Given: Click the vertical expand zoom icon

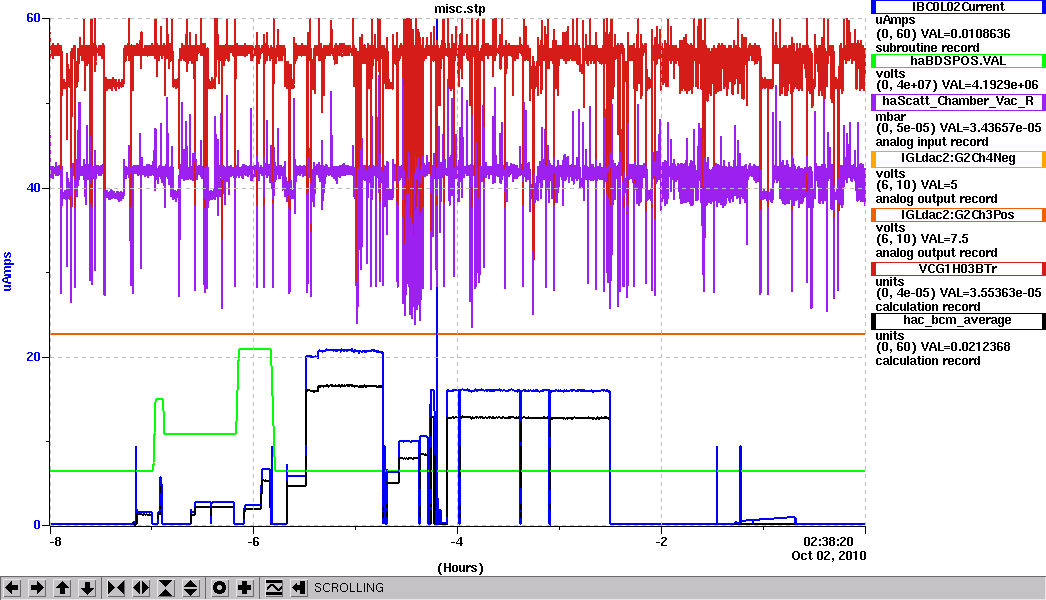Looking at the screenshot, I should point(191,588).
